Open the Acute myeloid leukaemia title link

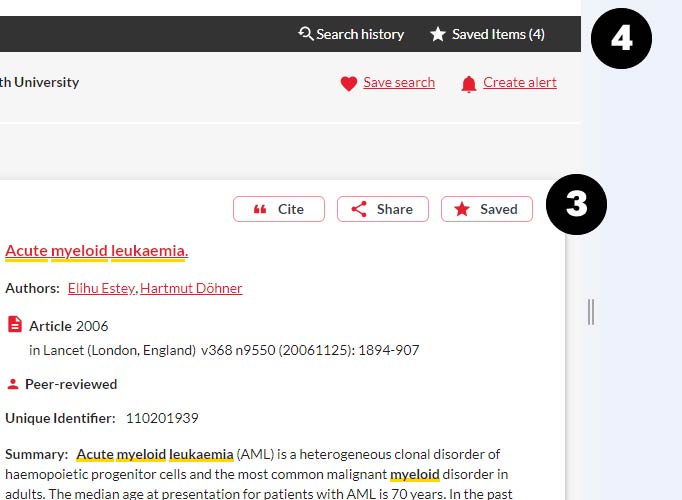pyautogui.click(x=96, y=250)
